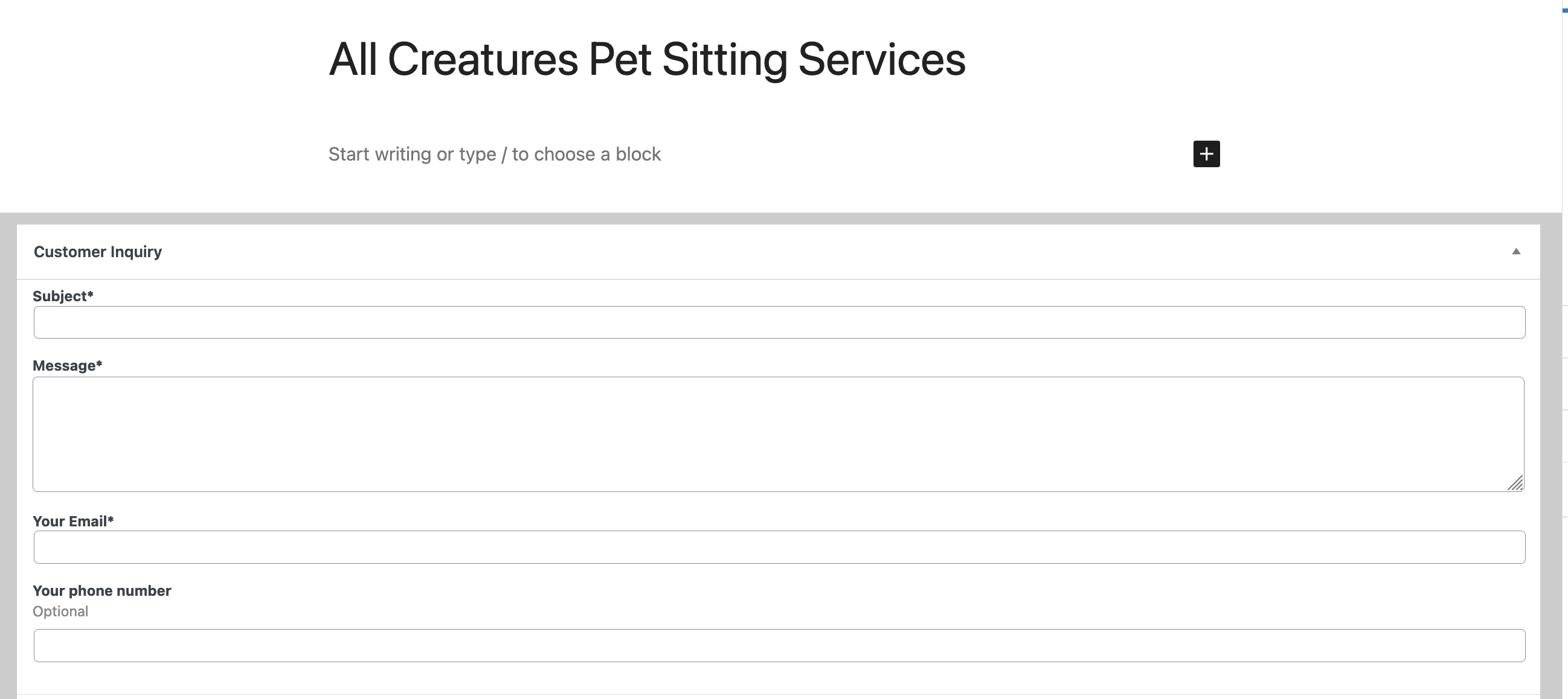Click the required asterisk after Message

[99, 365]
